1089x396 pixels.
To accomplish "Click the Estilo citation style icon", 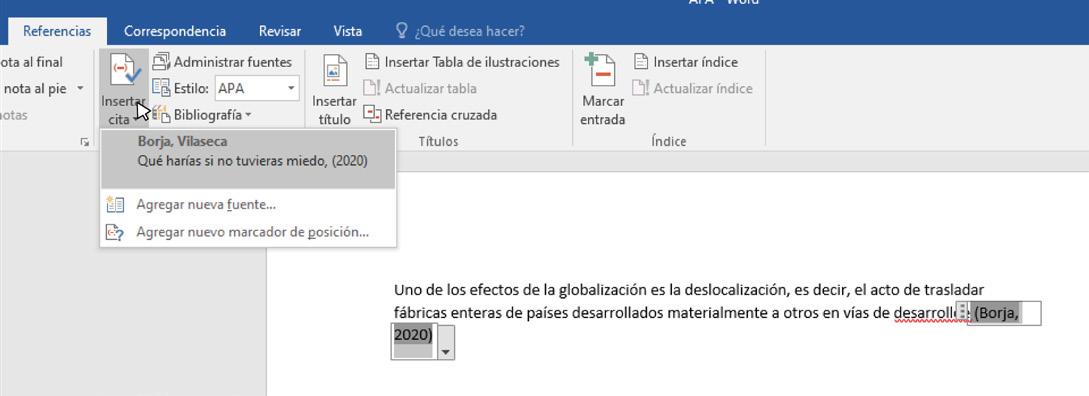I will pyautogui.click(x=161, y=88).
